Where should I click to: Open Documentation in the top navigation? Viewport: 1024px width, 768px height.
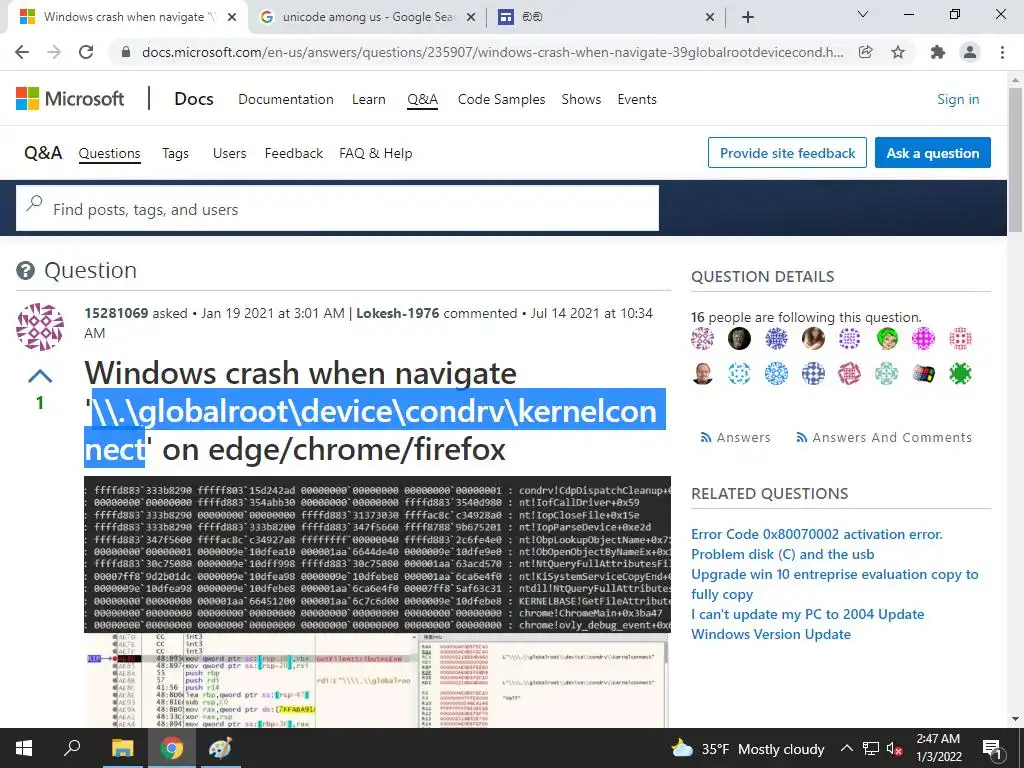pyautogui.click(x=285, y=99)
